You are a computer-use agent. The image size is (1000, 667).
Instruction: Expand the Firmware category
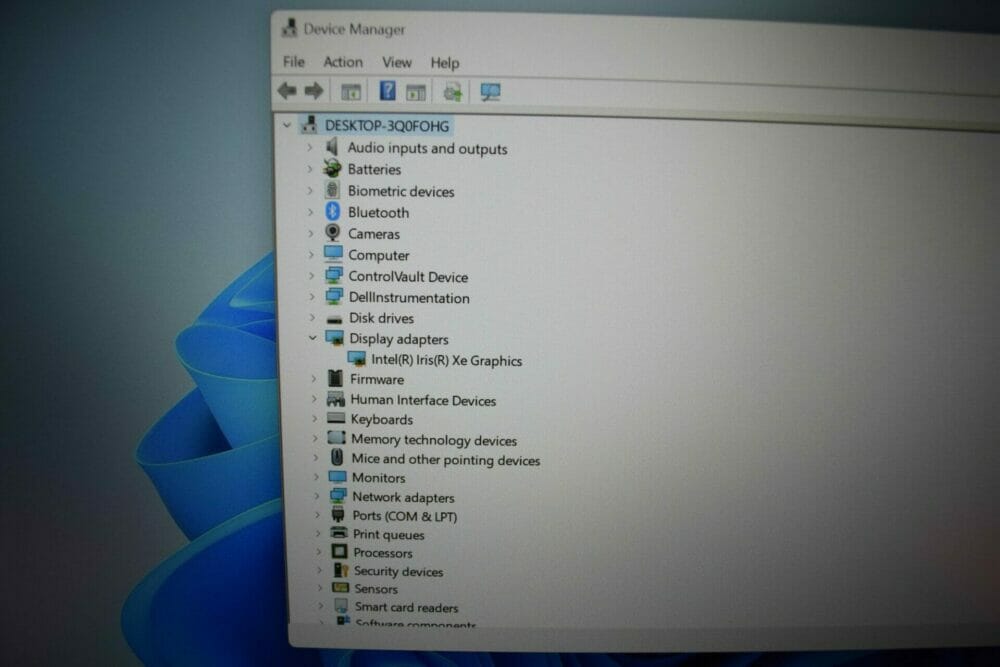point(313,379)
